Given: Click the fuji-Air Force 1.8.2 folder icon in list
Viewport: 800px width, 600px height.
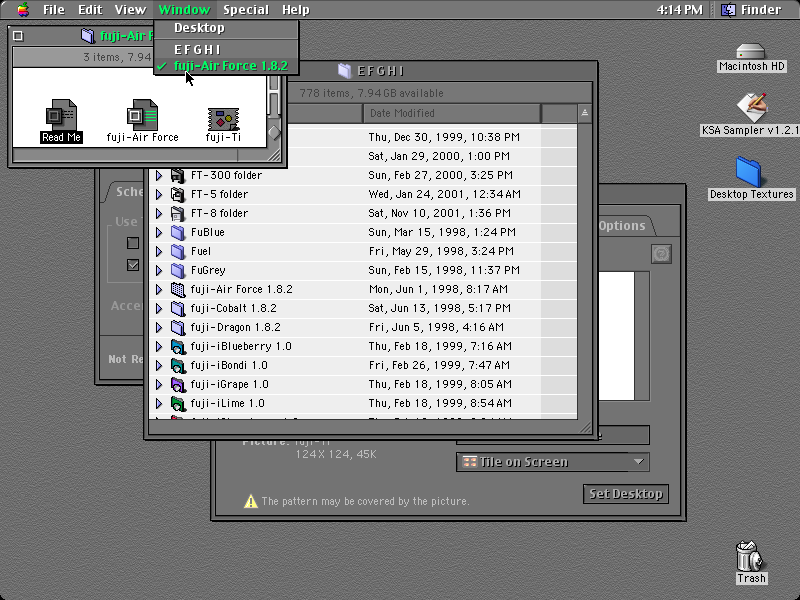Looking at the screenshot, I should click(x=178, y=290).
